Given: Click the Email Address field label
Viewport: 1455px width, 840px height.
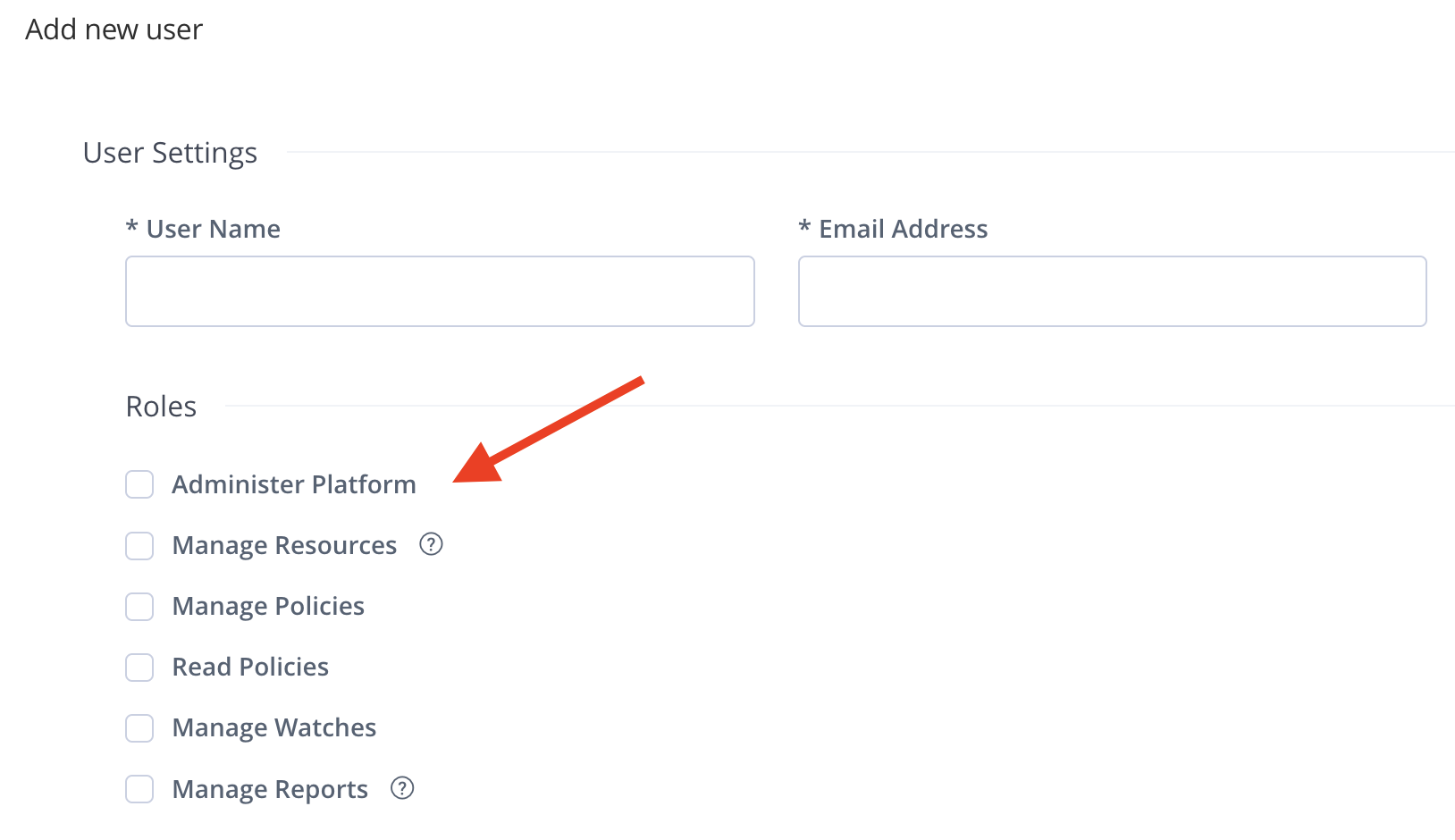Looking at the screenshot, I should tap(903, 229).
